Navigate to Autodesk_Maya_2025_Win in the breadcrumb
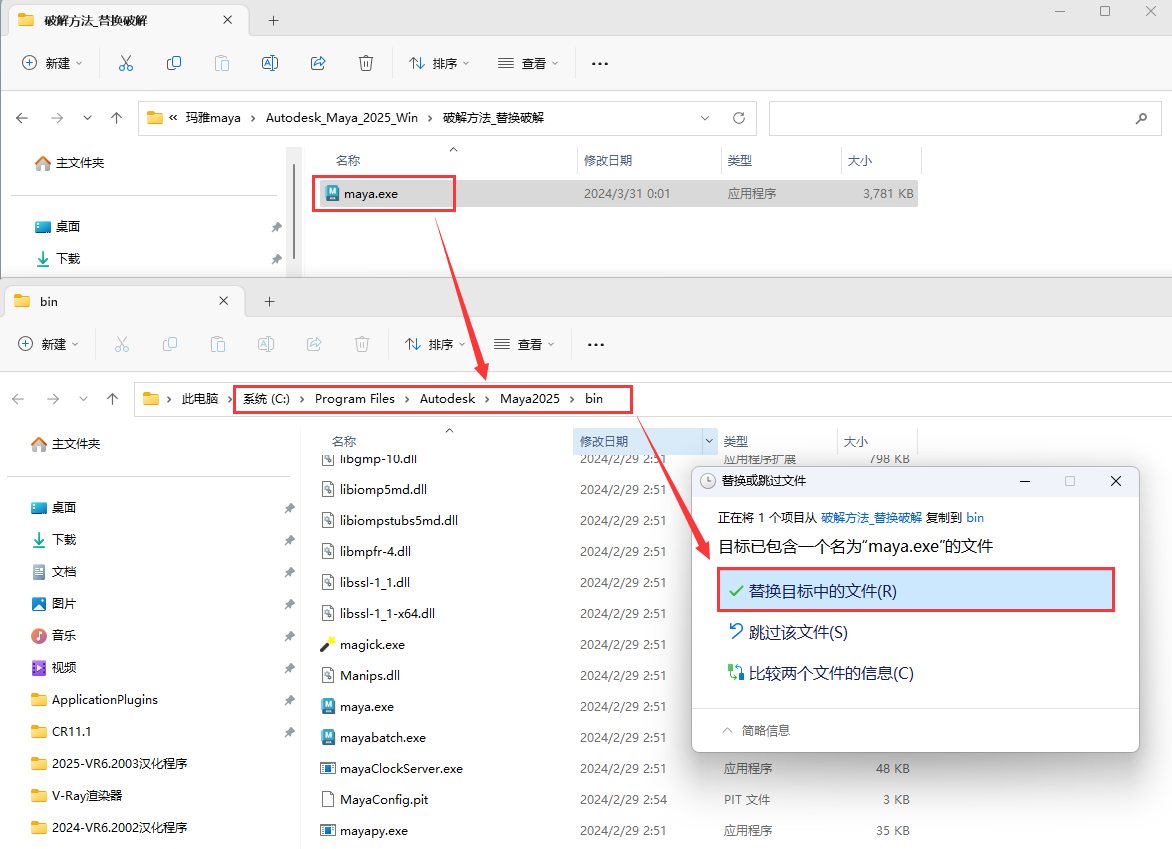Screen dimensions: 1172x849 pyautogui.click(x=342, y=118)
